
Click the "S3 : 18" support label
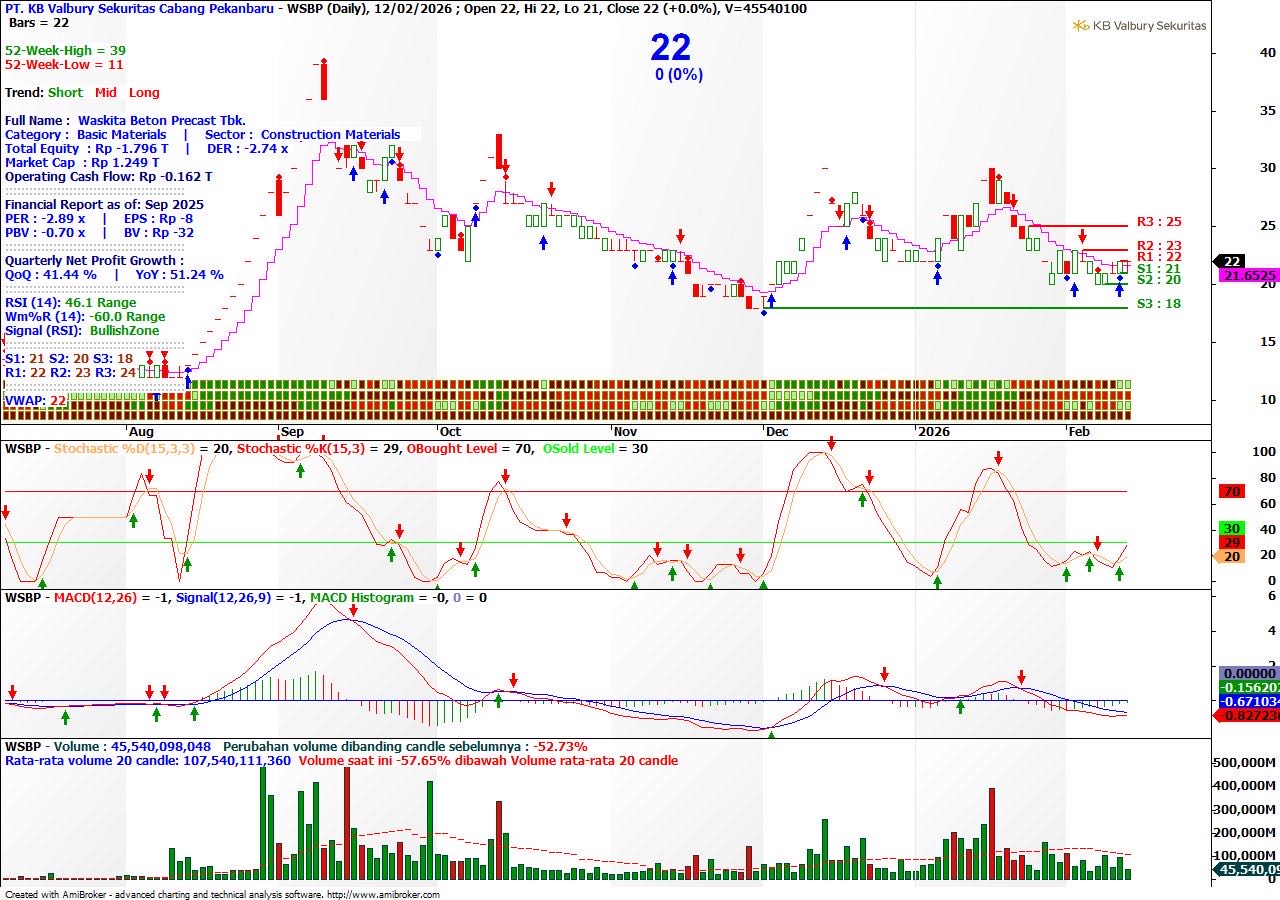(1159, 303)
